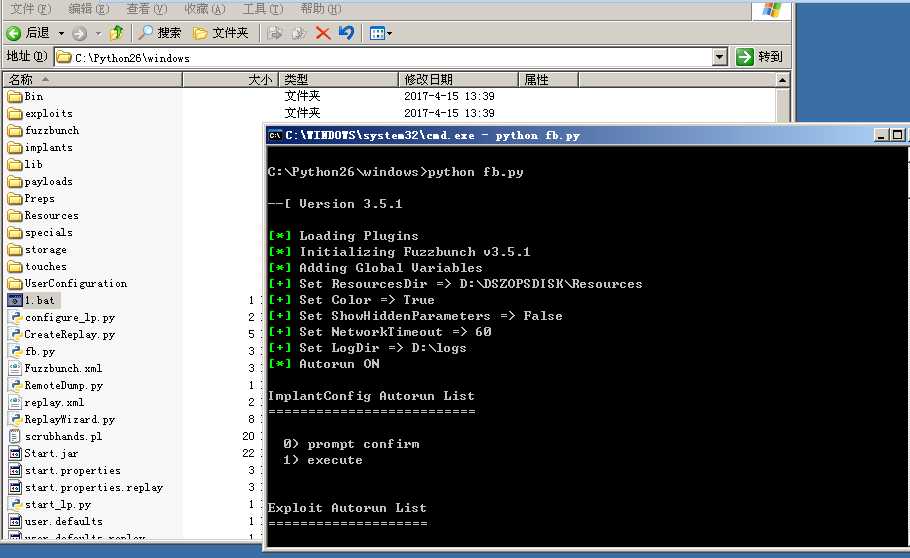Image resolution: width=910 pixels, height=558 pixels.
Task: Click the Windows flag logo in Explorer
Action: (771, 10)
